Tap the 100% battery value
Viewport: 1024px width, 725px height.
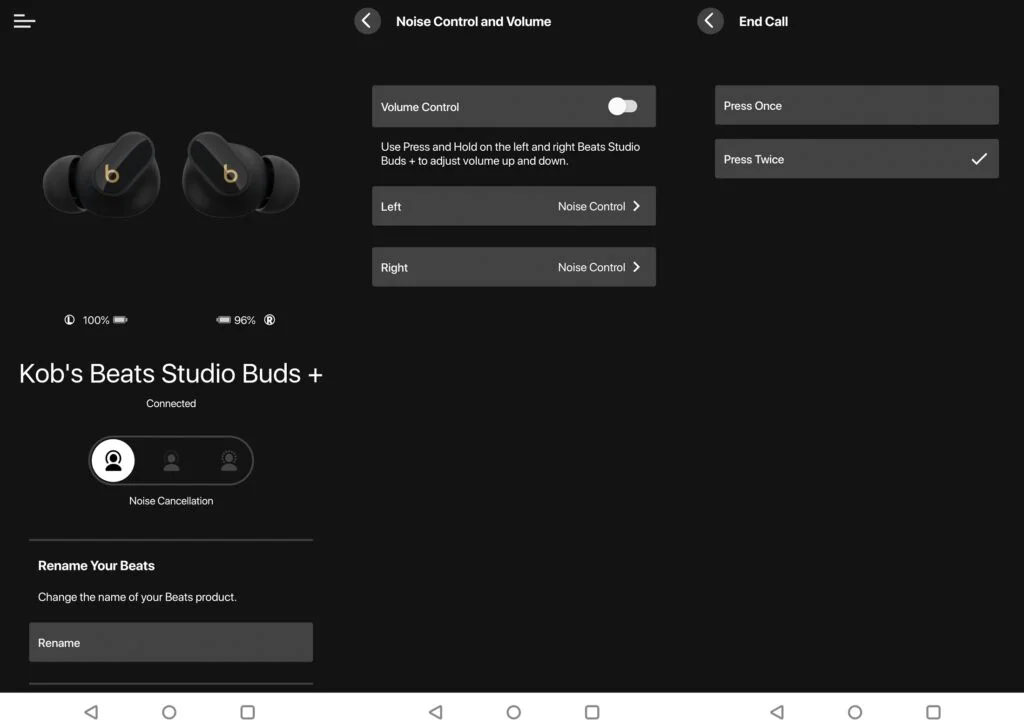pyautogui.click(x=96, y=320)
